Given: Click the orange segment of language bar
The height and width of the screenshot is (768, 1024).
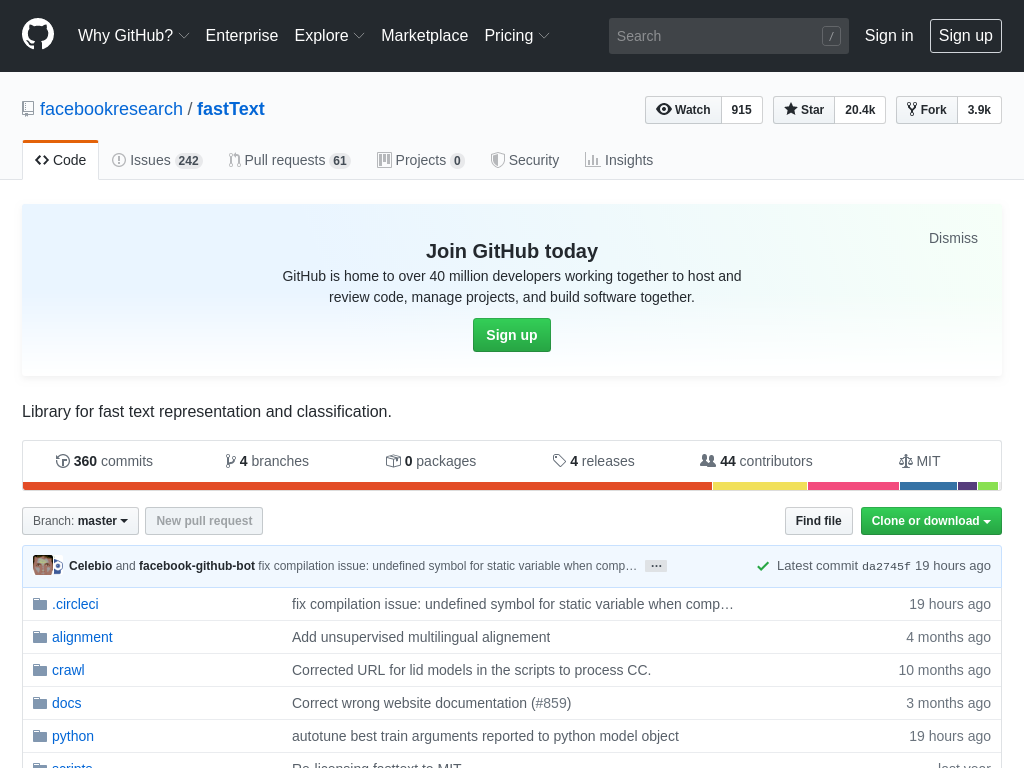Looking at the screenshot, I should tap(367, 486).
